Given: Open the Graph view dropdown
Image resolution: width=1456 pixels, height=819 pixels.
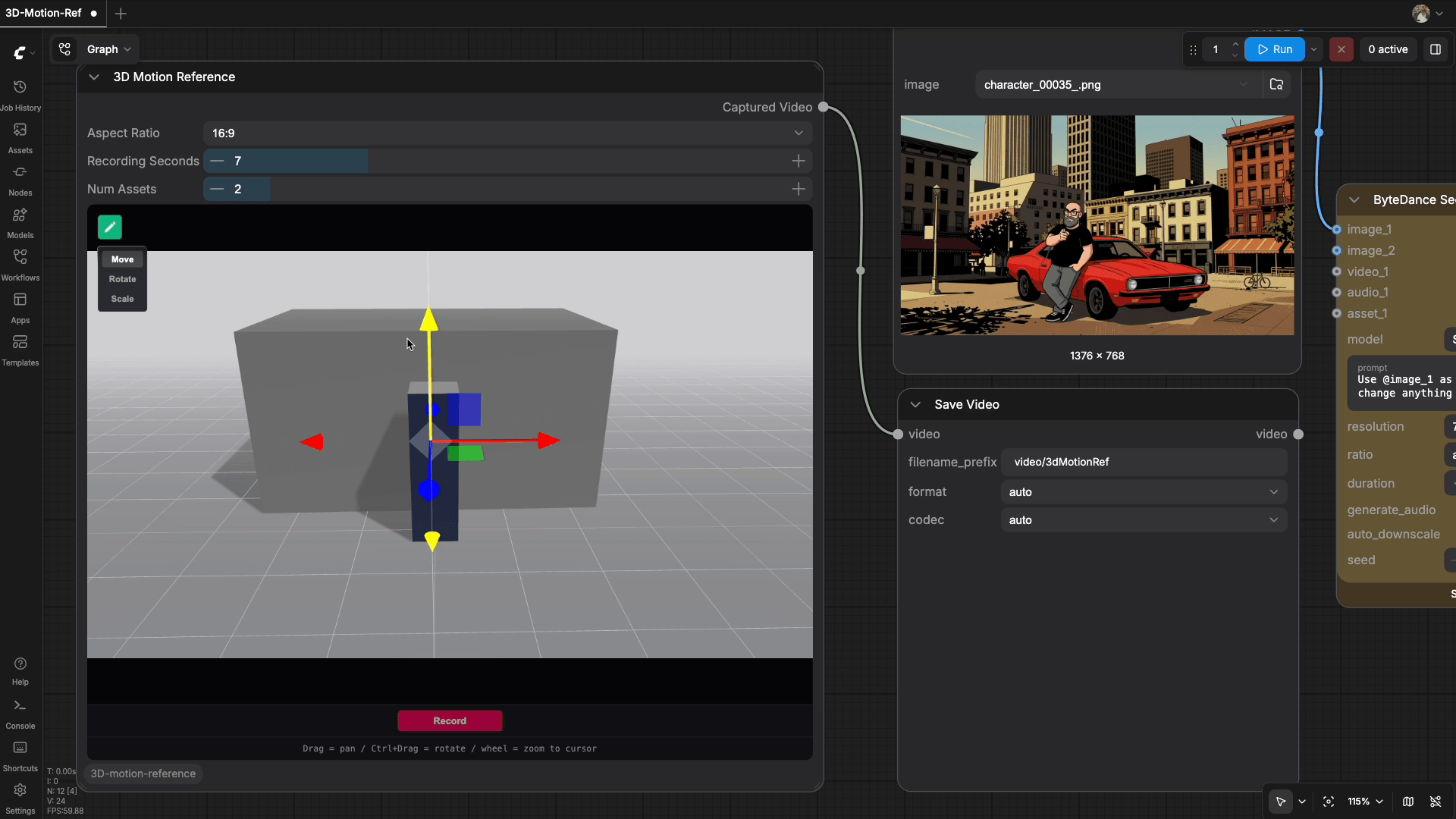Looking at the screenshot, I should click(109, 49).
